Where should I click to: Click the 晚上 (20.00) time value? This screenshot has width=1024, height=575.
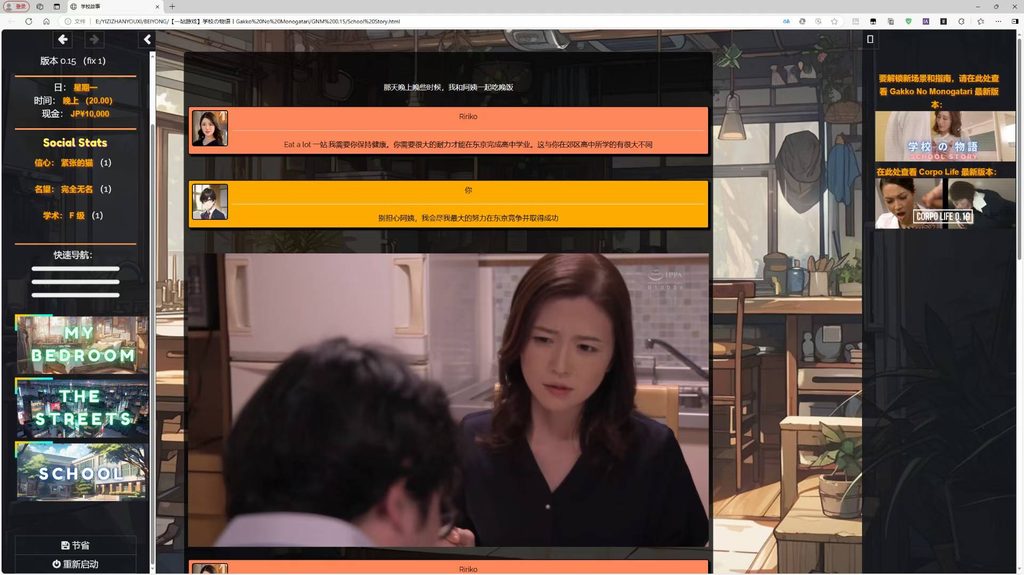point(88,101)
